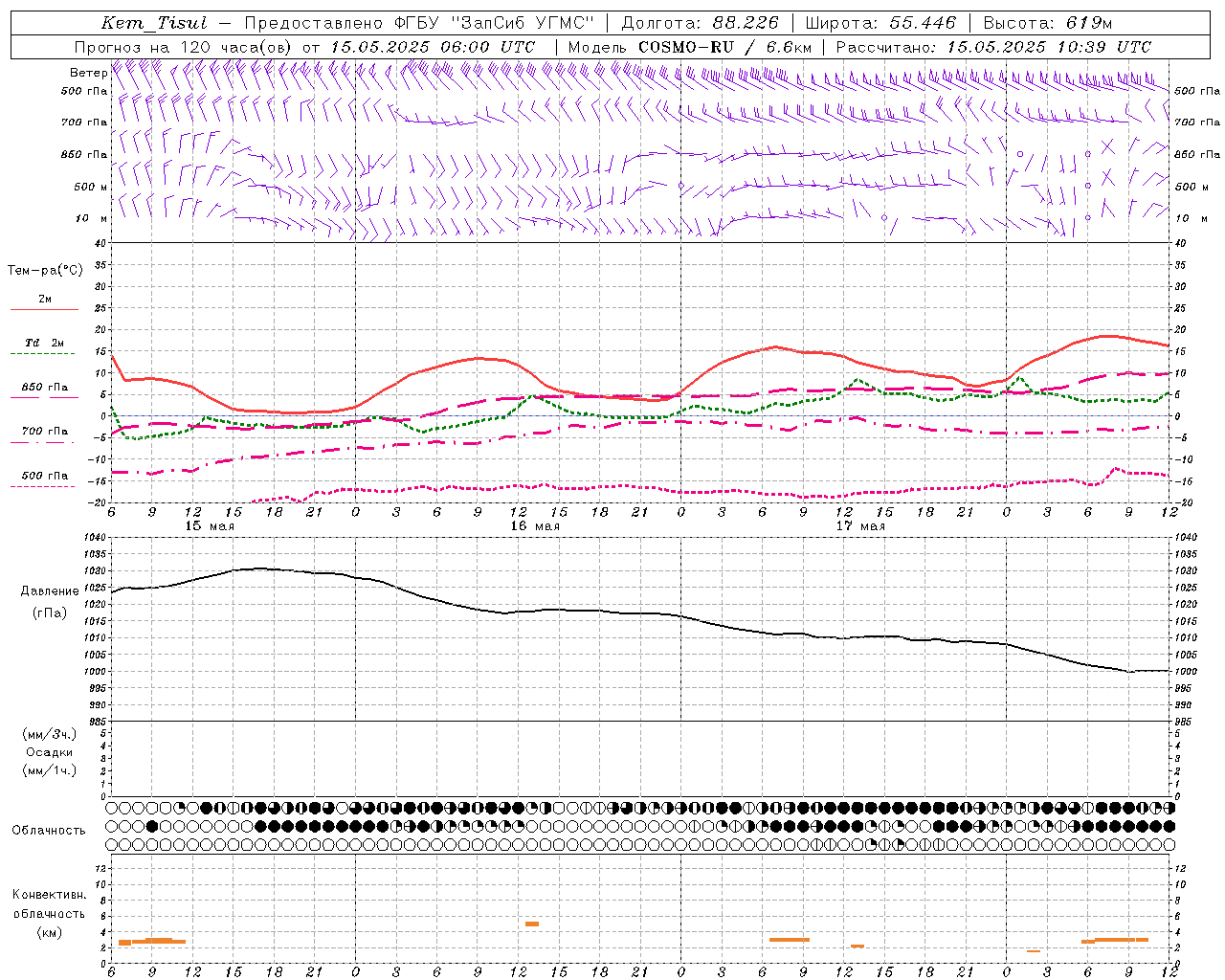Click the Тем-ра(°C) panel label
Image resolution: width=1225 pixels, height=980 pixels.
[x=45, y=271]
